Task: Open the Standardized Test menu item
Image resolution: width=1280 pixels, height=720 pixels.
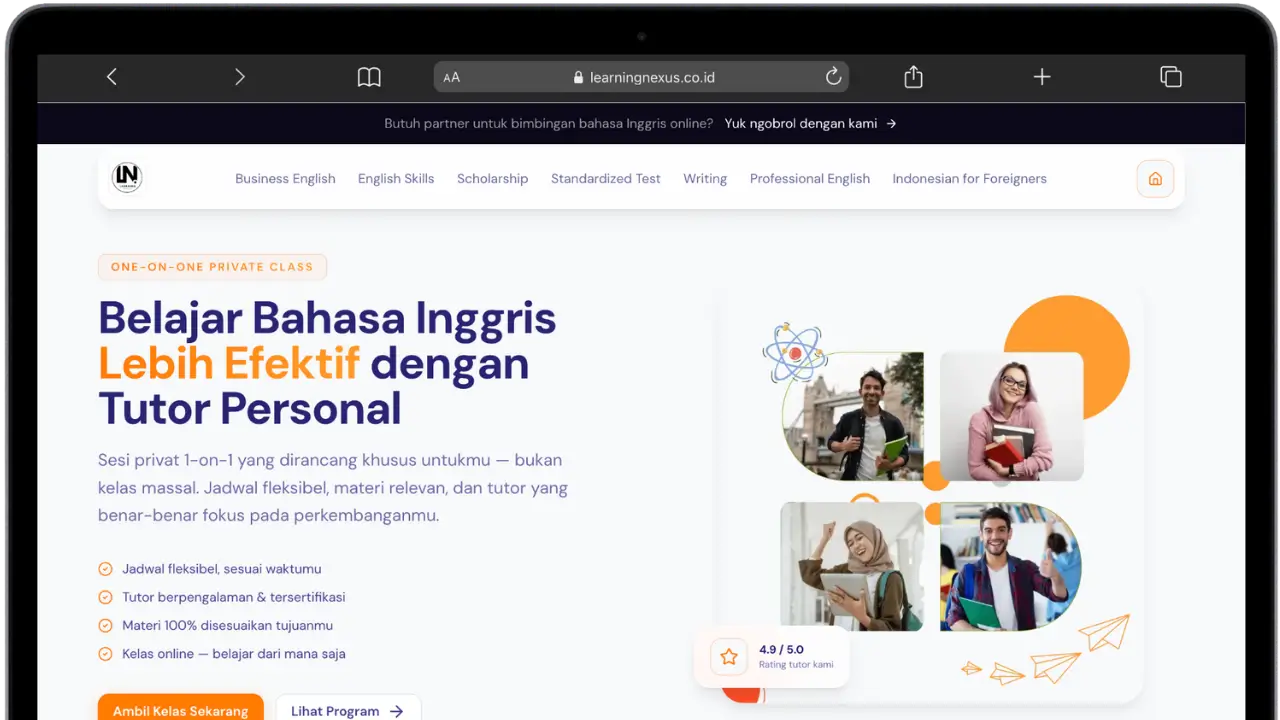Action: [606, 179]
